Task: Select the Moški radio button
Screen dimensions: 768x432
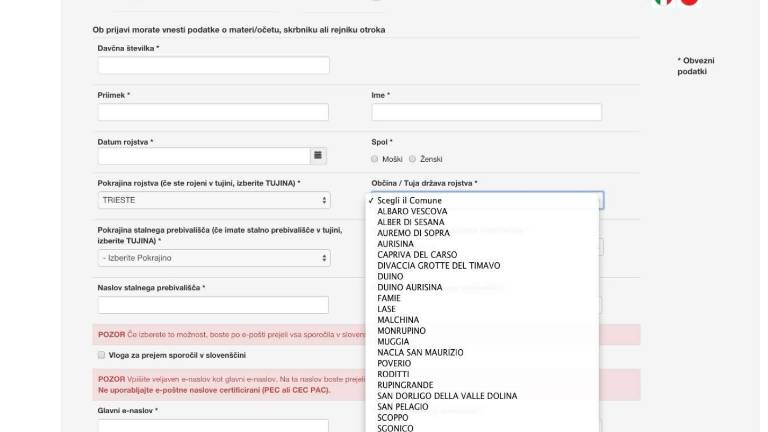Action: coord(375,159)
